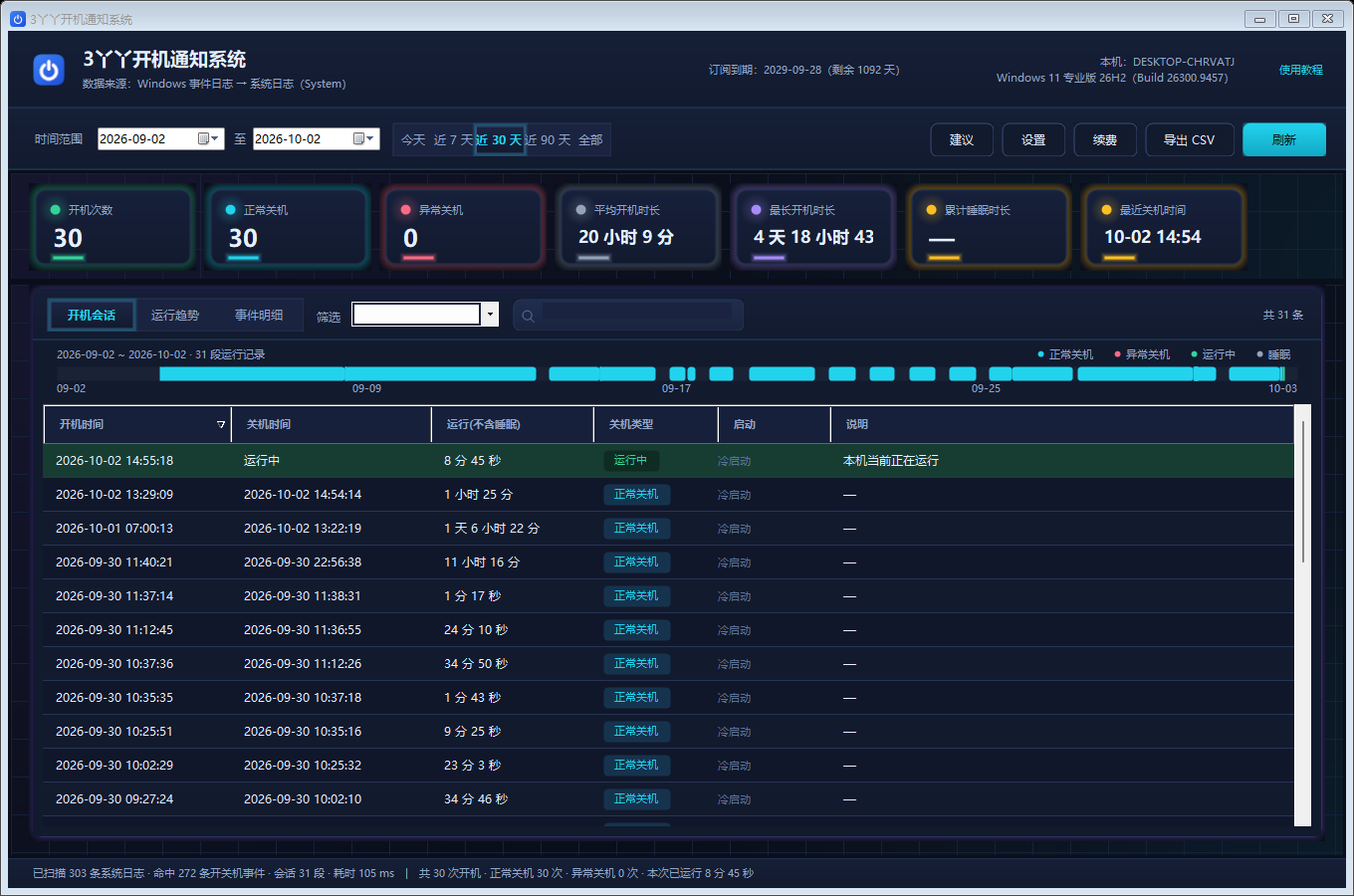
Task: Open start date calendar picker icon
Action: (x=204, y=138)
